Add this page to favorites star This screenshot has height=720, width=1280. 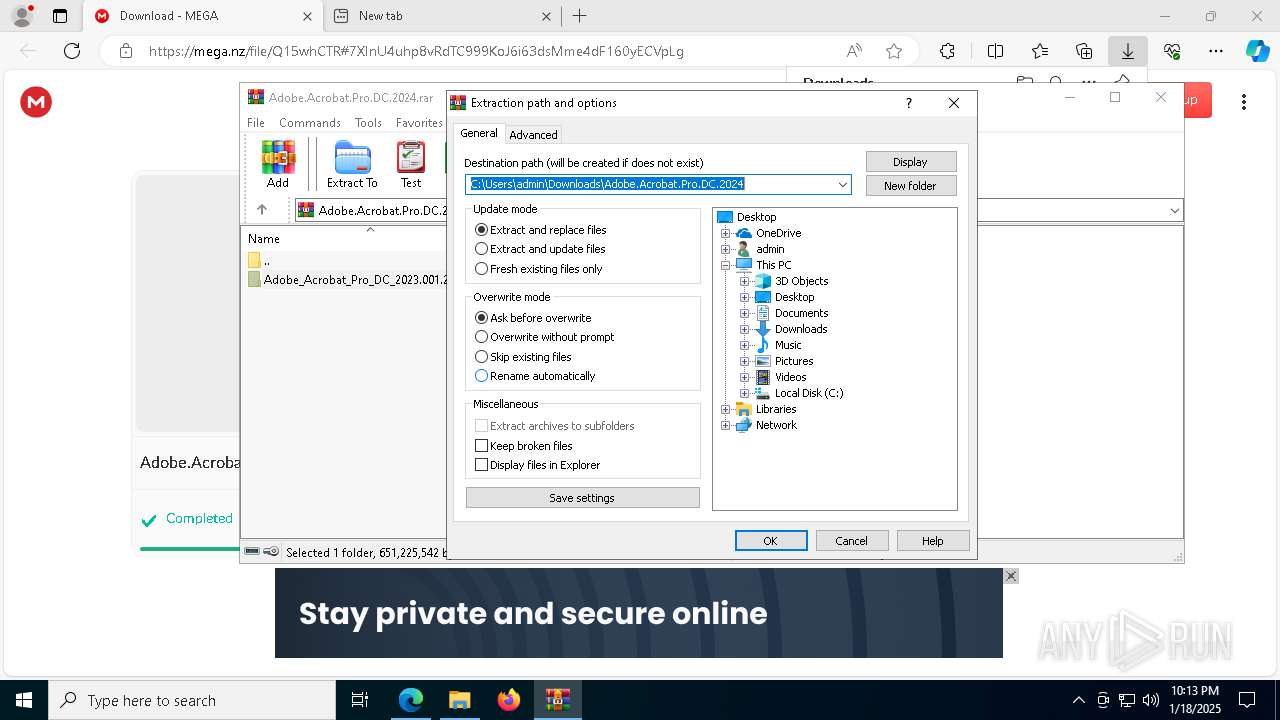[894, 51]
